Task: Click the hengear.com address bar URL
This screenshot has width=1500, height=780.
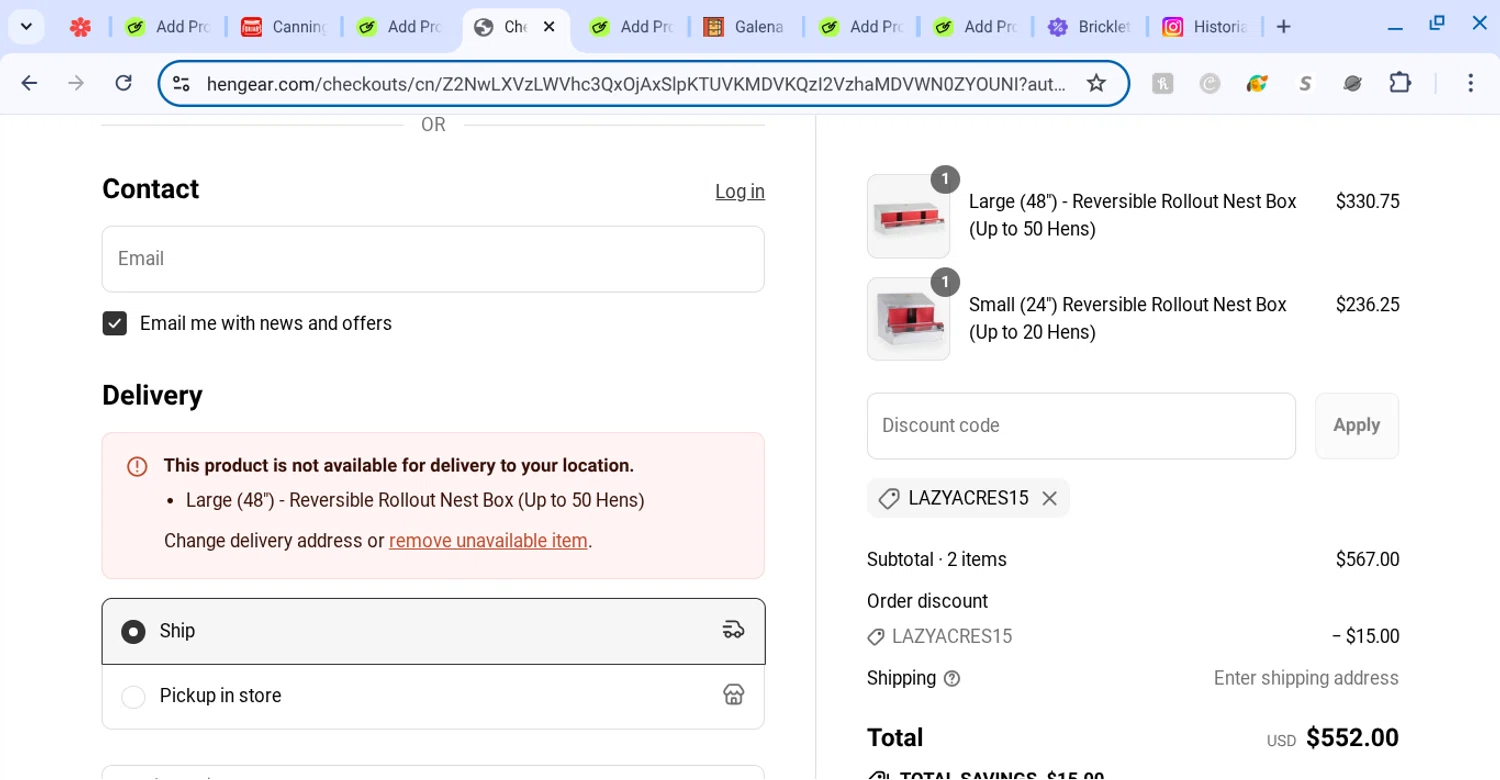Action: tap(636, 84)
